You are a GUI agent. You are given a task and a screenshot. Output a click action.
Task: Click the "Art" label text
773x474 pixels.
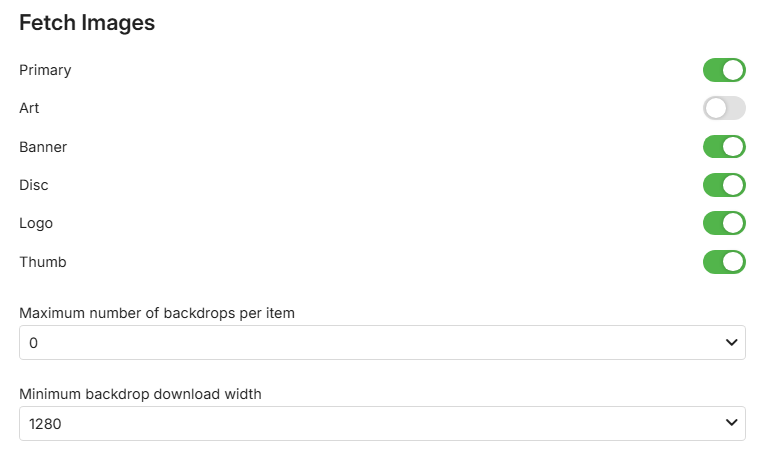coord(29,108)
